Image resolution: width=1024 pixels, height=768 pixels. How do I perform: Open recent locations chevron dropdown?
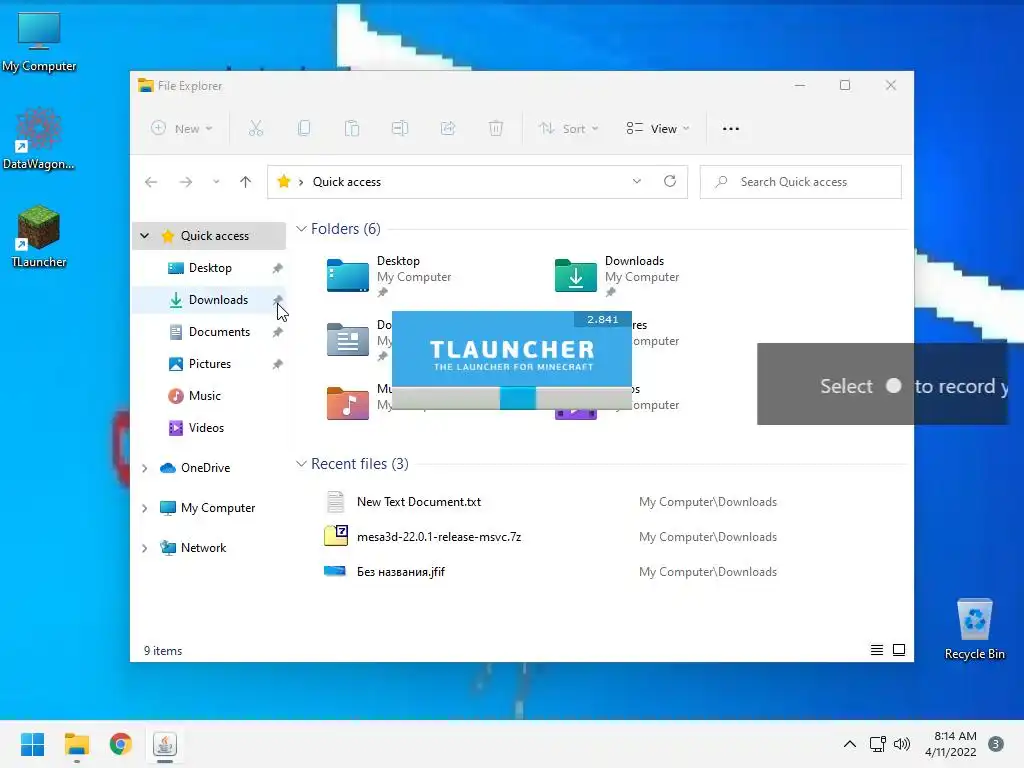pos(216,182)
